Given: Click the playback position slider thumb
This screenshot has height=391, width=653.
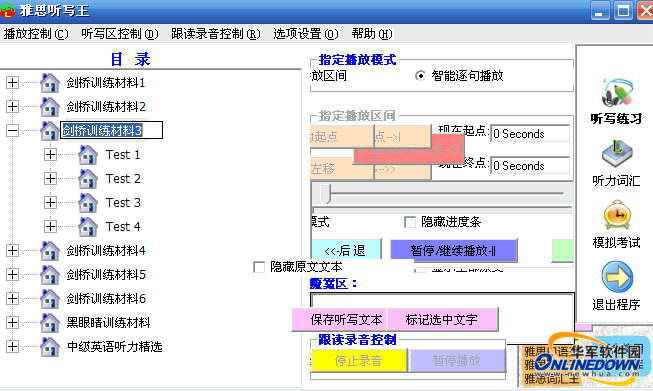Looking at the screenshot, I should 326,194.
